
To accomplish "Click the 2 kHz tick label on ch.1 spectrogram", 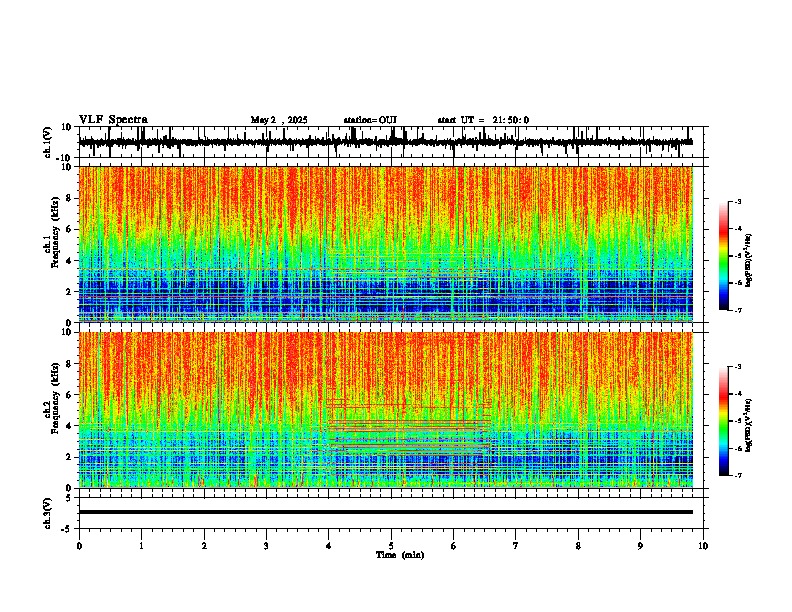I will 70,292.
